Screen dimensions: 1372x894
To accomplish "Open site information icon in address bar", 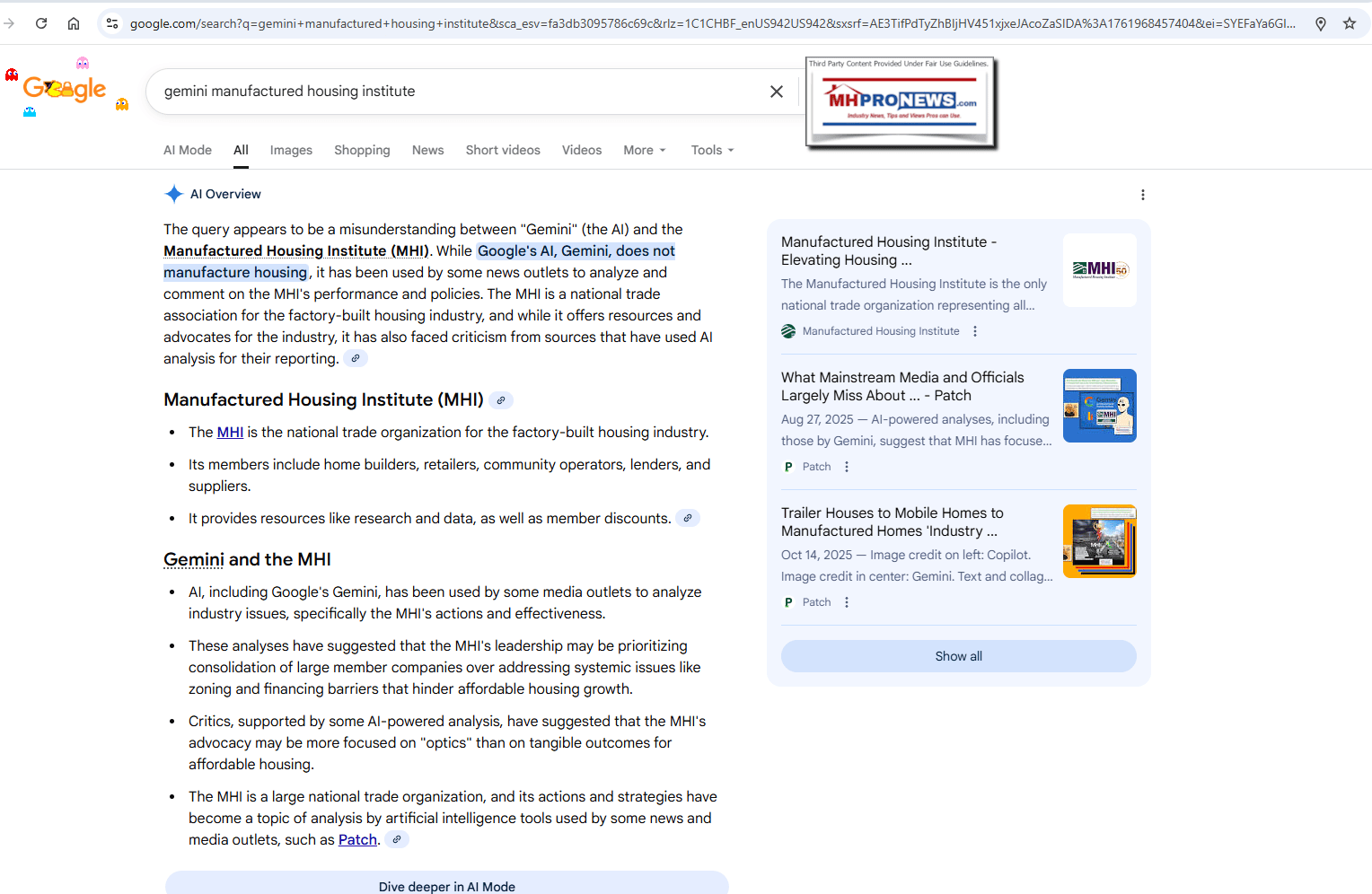I will (x=112, y=23).
